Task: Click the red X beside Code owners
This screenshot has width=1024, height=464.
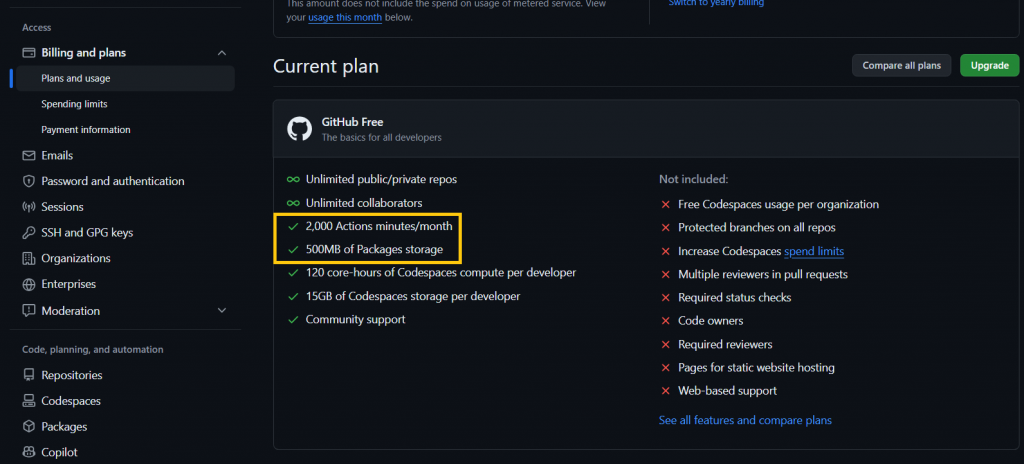Action: [x=665, y=321]
